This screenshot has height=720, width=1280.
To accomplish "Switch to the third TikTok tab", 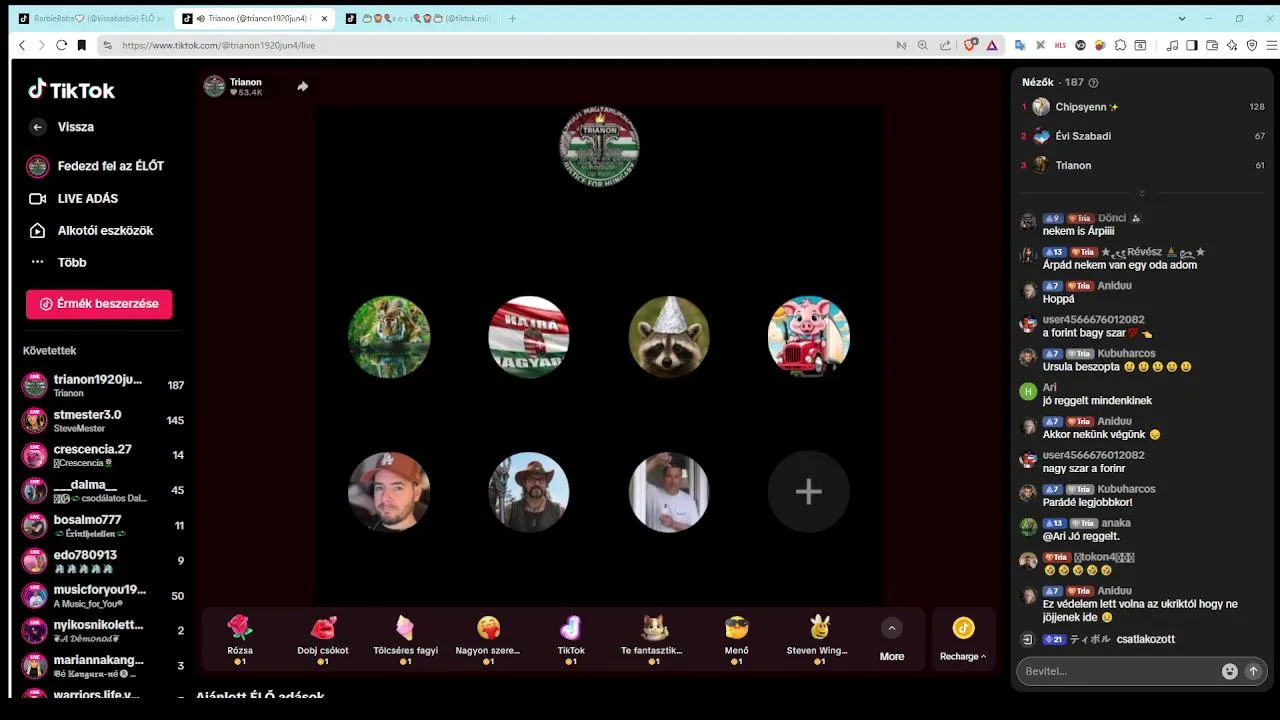I will (417, 18).
